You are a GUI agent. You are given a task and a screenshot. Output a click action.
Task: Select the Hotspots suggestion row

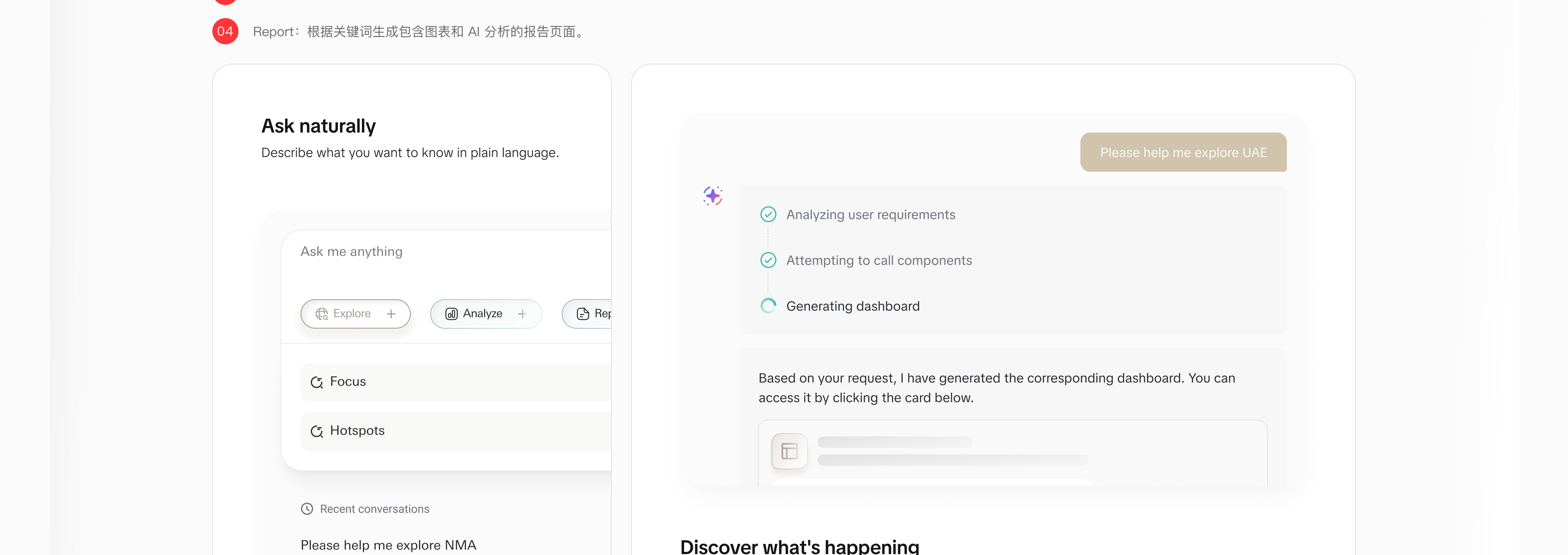455,431
